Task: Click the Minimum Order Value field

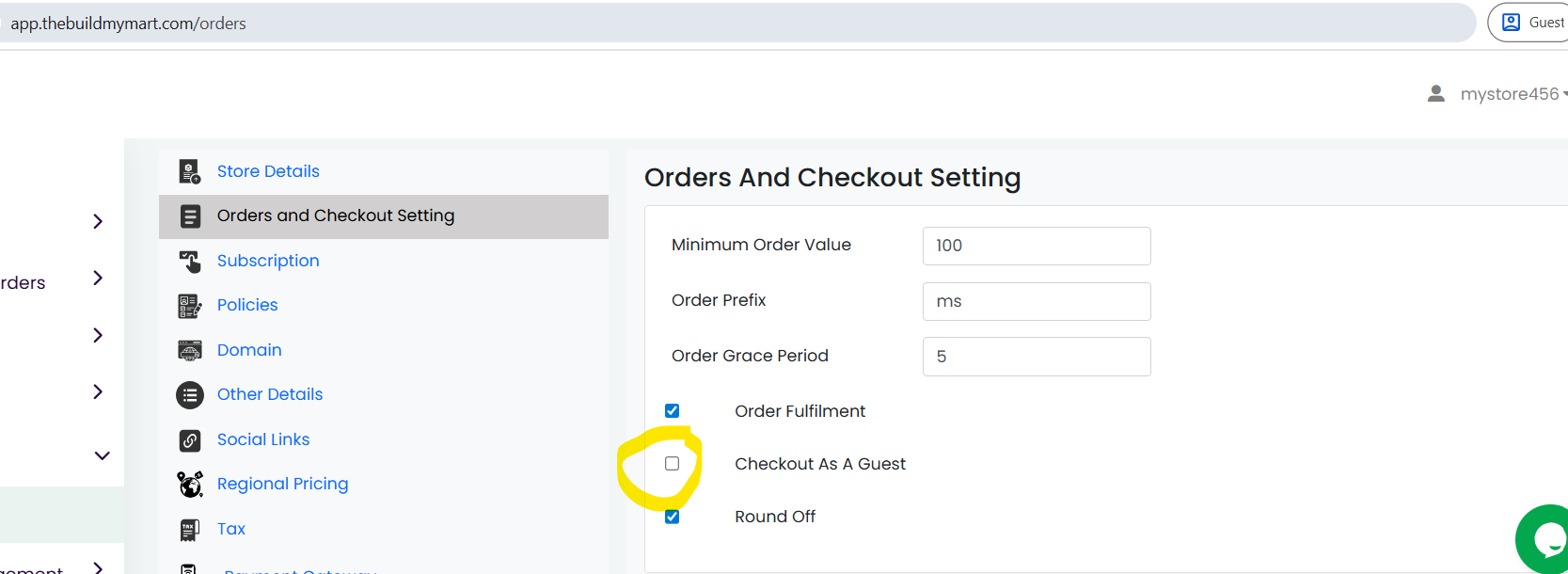Action: [x=1037, y=246]
